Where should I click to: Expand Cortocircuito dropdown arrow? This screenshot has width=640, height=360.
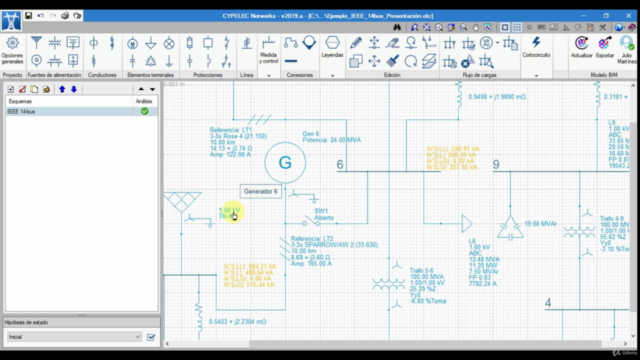tap(536, 76)
